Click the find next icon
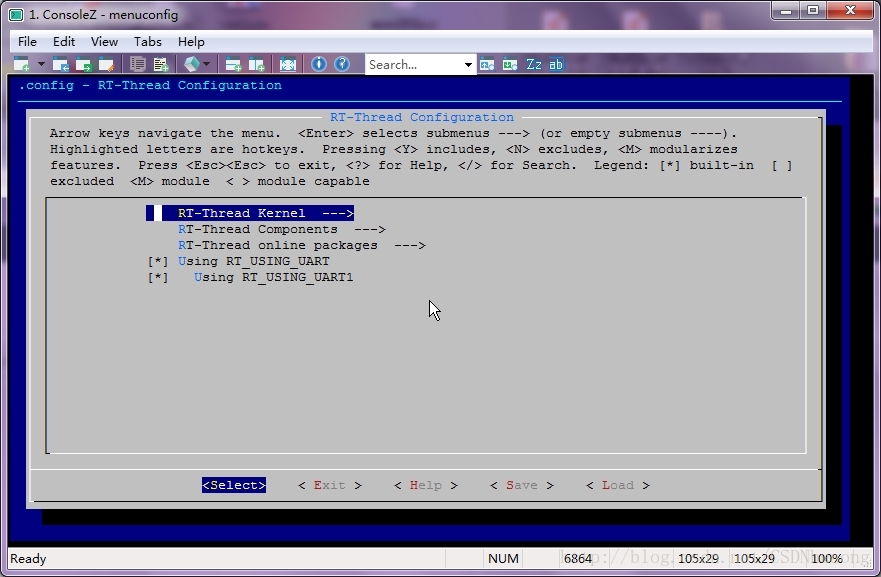This screenshot has width=881, height=577. (x=510, y=64)
